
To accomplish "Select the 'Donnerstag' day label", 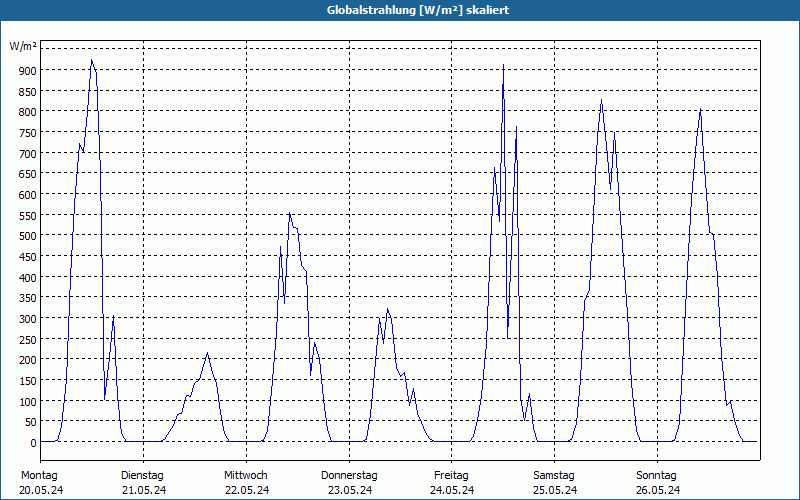I will [x=349, y=476].
